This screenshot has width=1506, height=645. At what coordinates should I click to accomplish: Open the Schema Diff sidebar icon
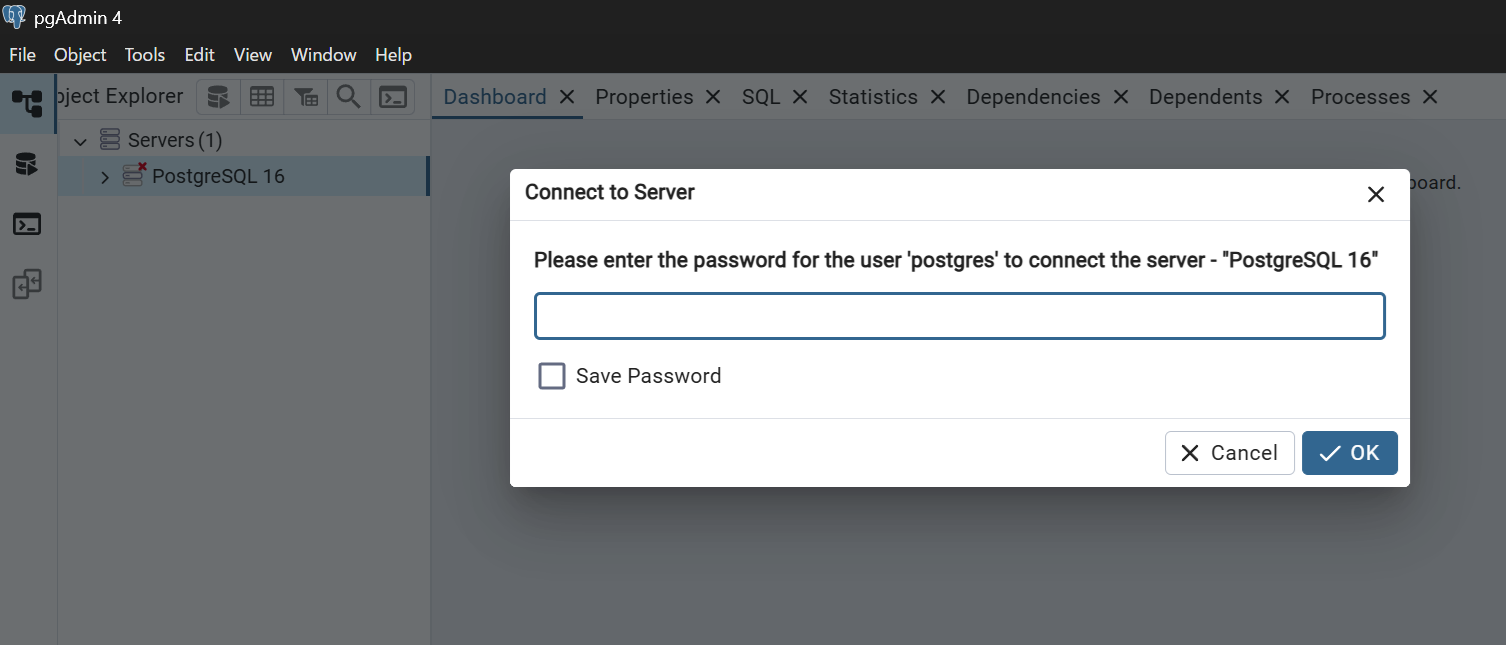[x=27, y=285]
